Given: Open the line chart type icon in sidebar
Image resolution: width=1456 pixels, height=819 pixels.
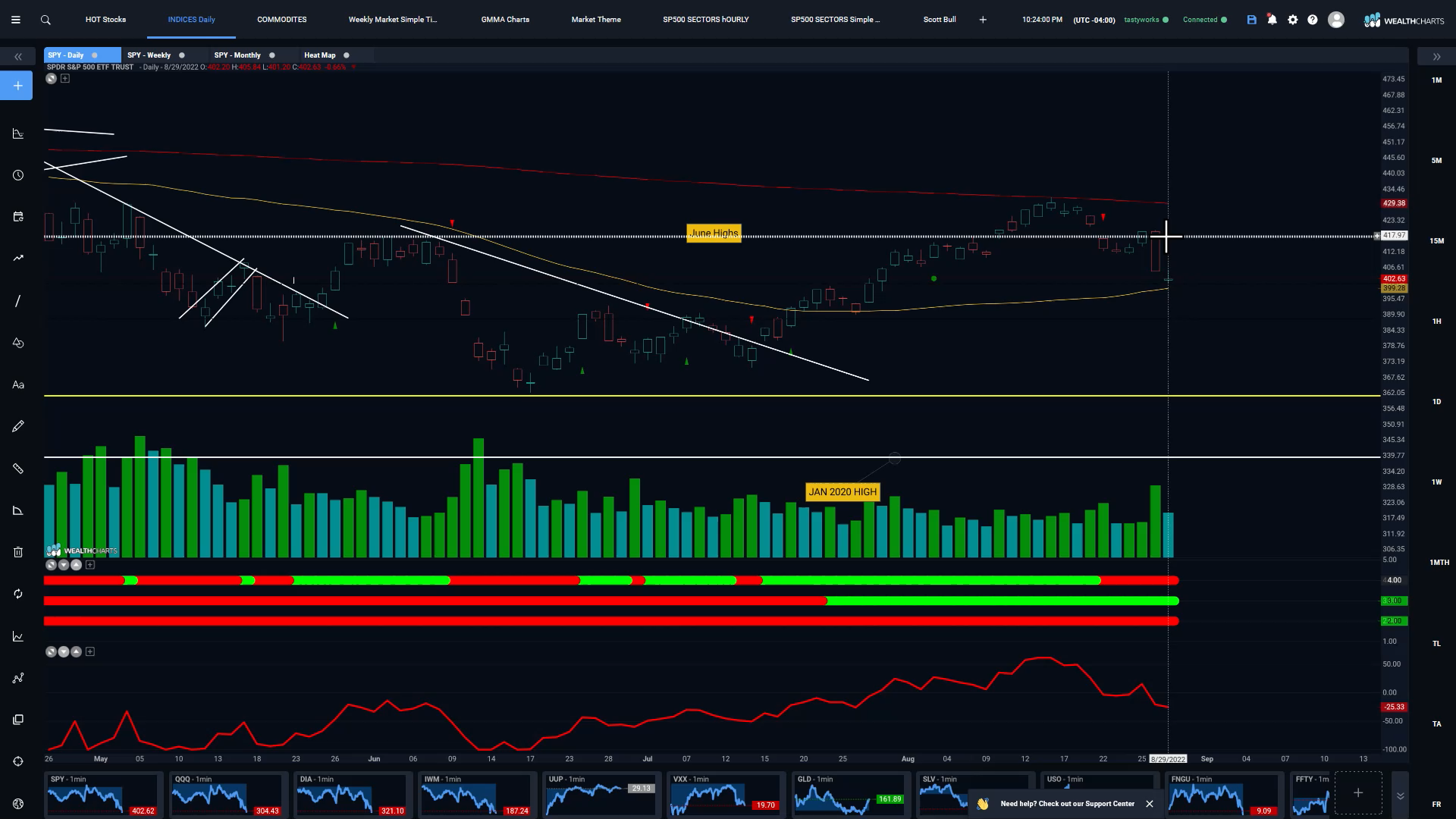Looking at the screenshot, I should [x=18, y=636].
